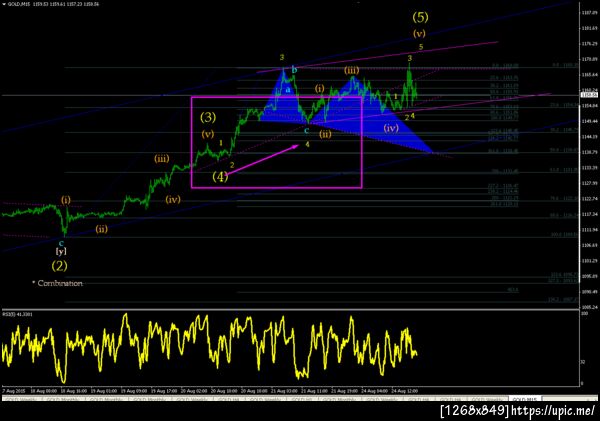This screenshot has height=421, width=600.
Task: Click the current price marker on price axis
Action: tap(589, 95)
